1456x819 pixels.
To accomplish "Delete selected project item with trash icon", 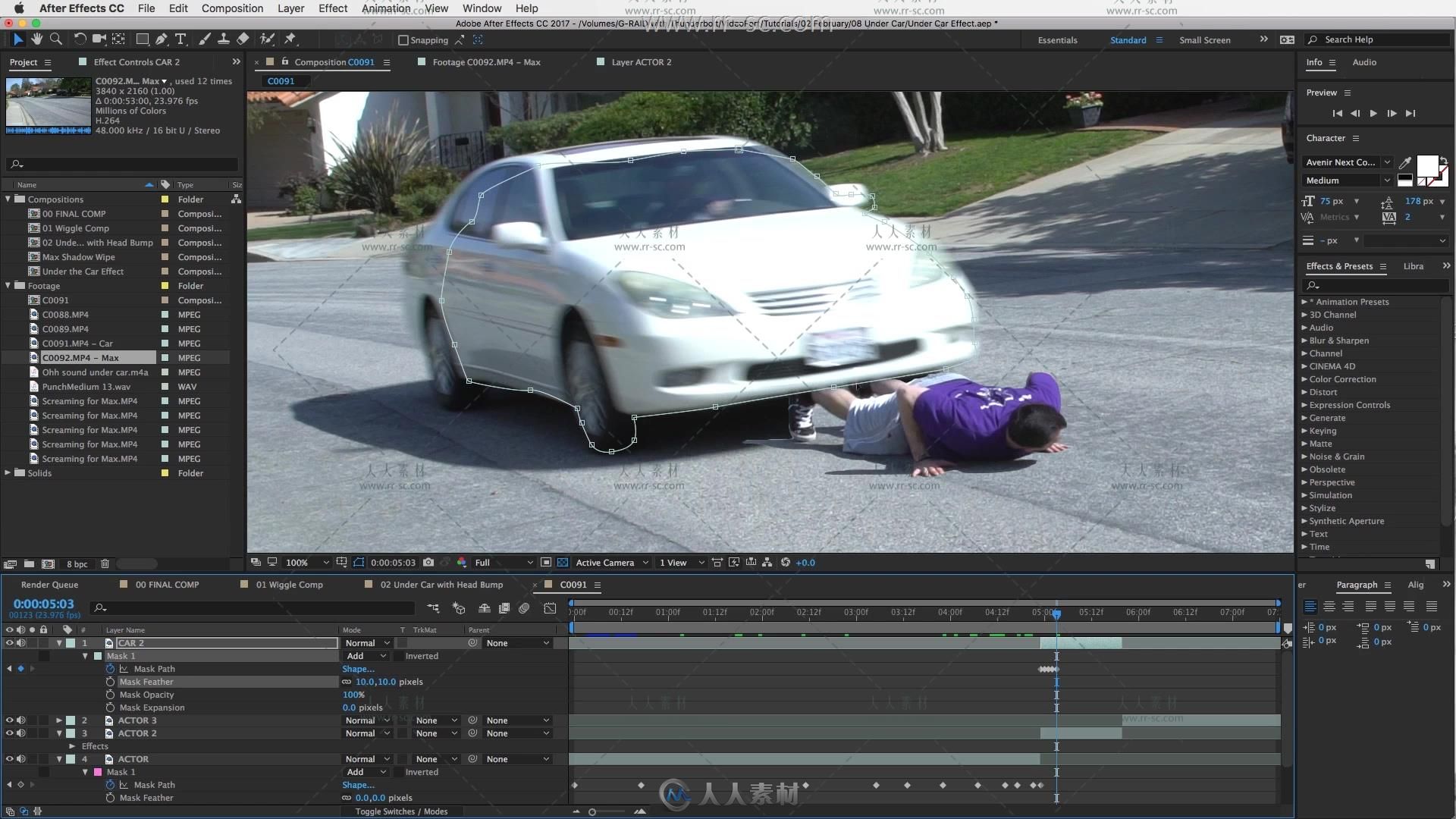I will pyautogui.click(x=105, y=564).
